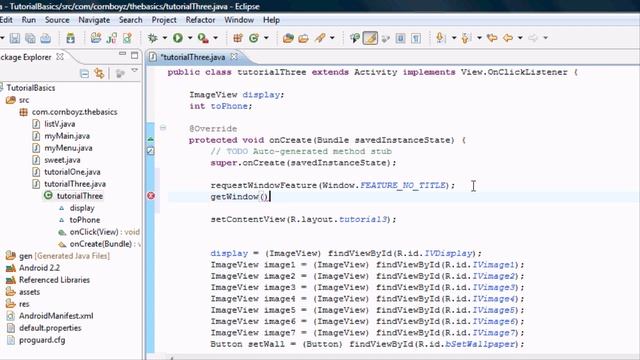Close the tutorialThree.java editor tab

tap(234, 57)
